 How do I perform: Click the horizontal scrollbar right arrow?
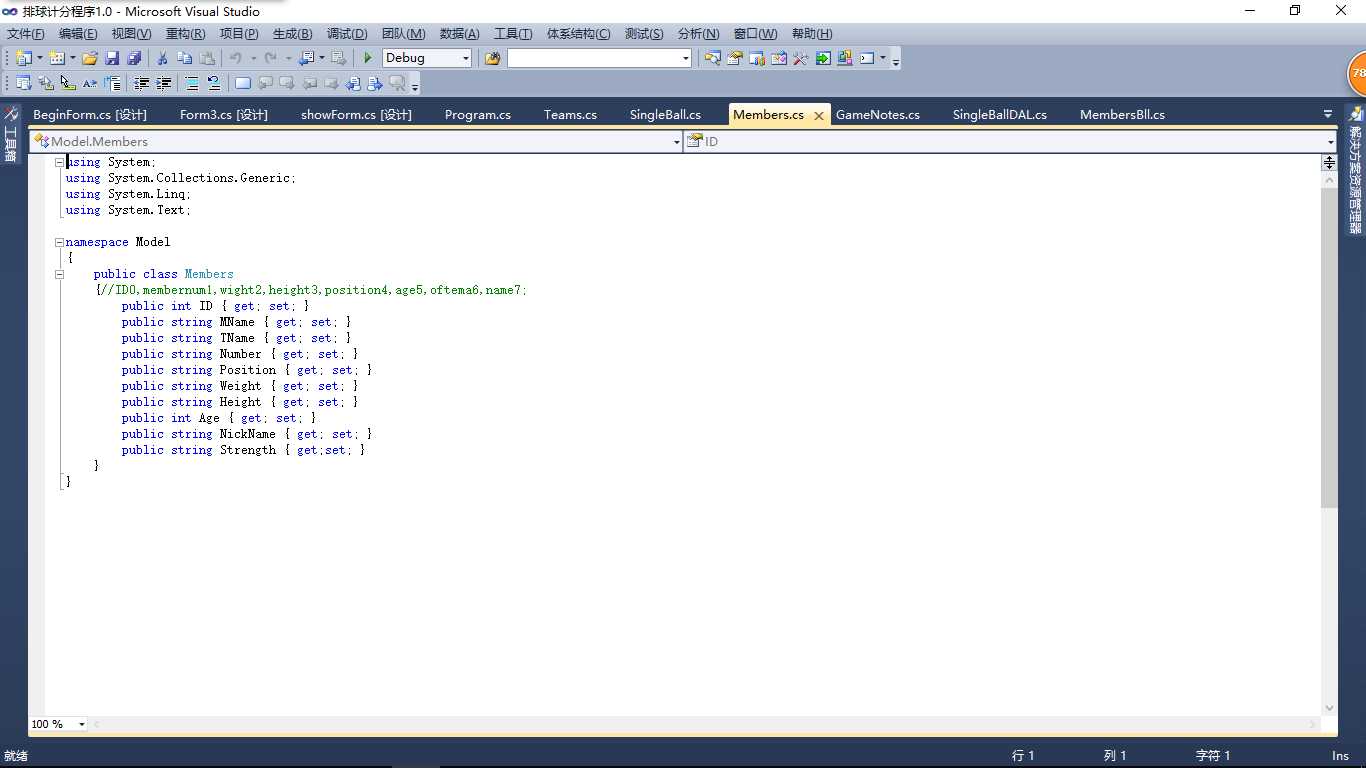coord(1314,724)
